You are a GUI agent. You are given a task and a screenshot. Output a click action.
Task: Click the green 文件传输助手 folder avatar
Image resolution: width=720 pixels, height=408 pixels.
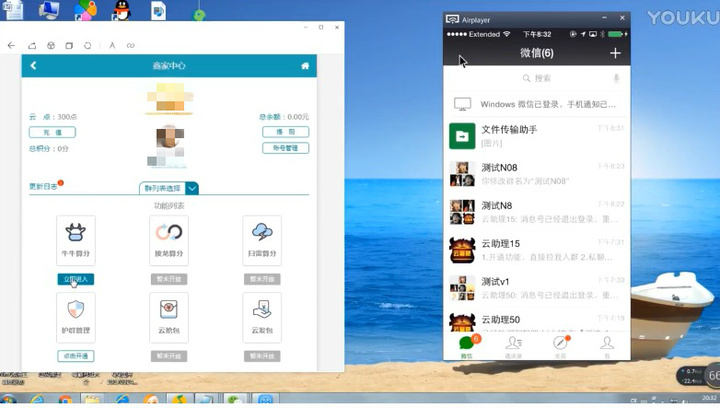(x=462, y=136)
